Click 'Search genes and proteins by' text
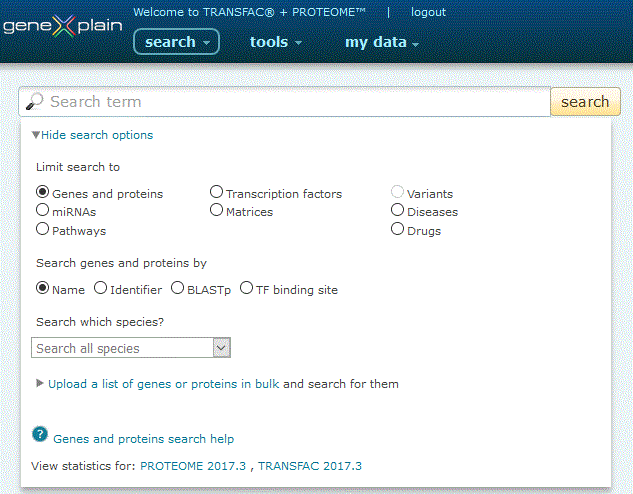The height and width of the screenshot is (494, 633). [121, 263]
